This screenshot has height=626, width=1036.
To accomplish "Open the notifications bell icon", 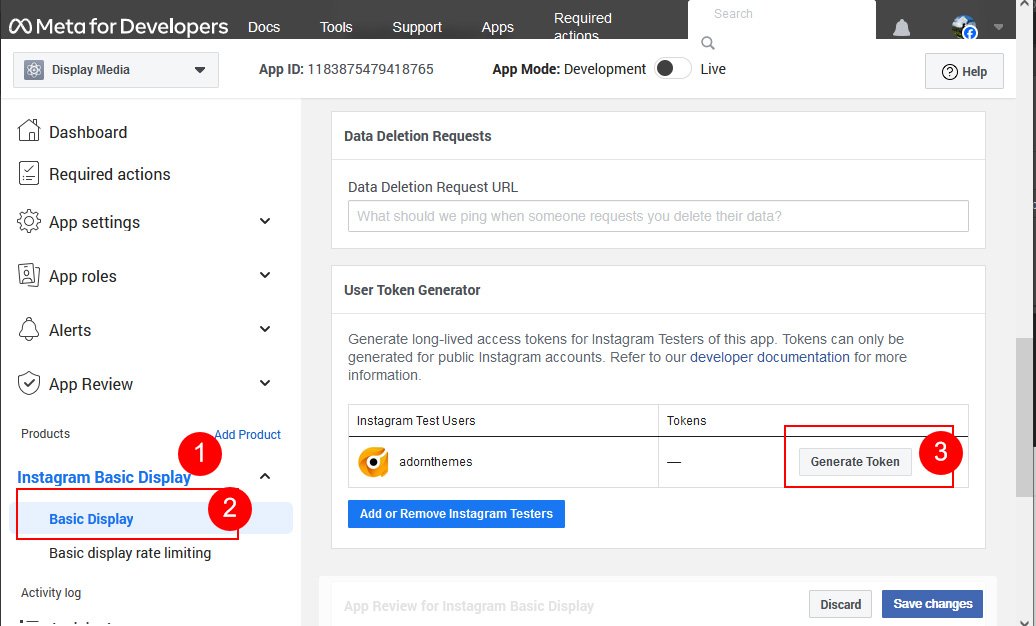I will (x=901, y=28).
